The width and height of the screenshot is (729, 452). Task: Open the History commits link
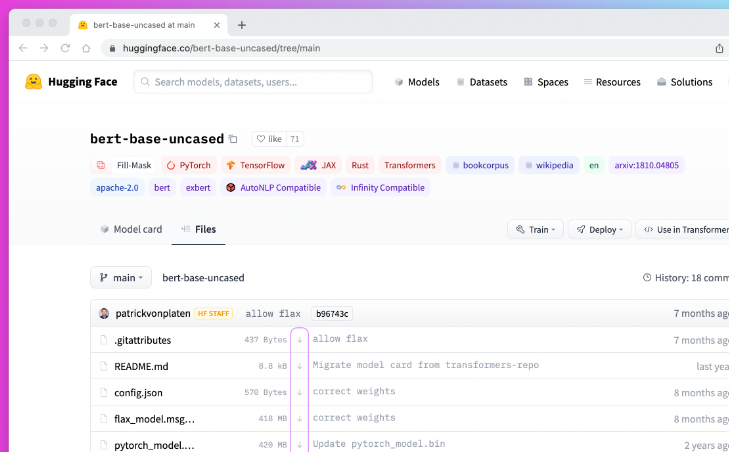click(686, 278)
